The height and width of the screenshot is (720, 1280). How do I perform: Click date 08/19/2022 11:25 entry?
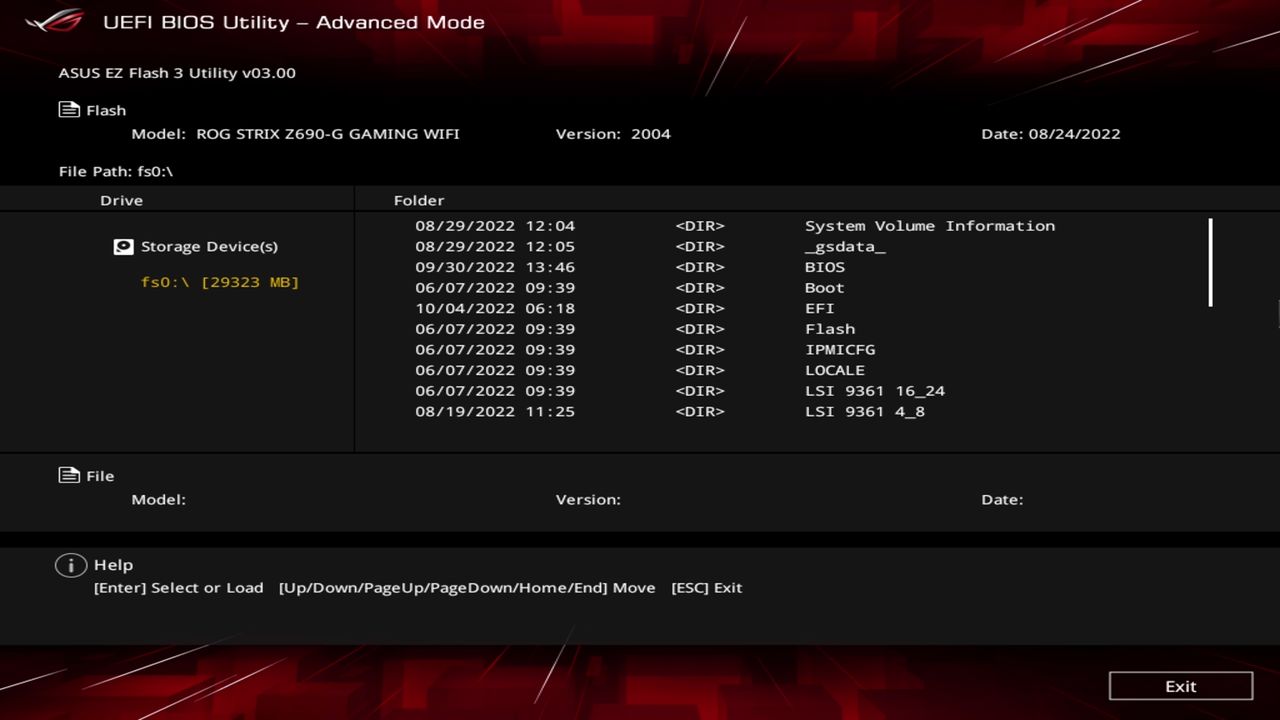point(495,411)
